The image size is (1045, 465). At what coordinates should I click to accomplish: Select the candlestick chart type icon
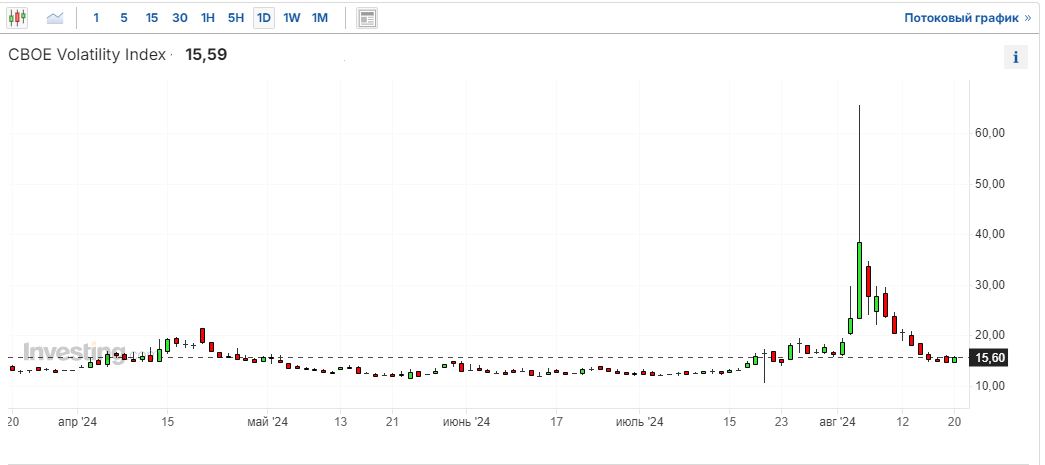(x=19, y=18)
